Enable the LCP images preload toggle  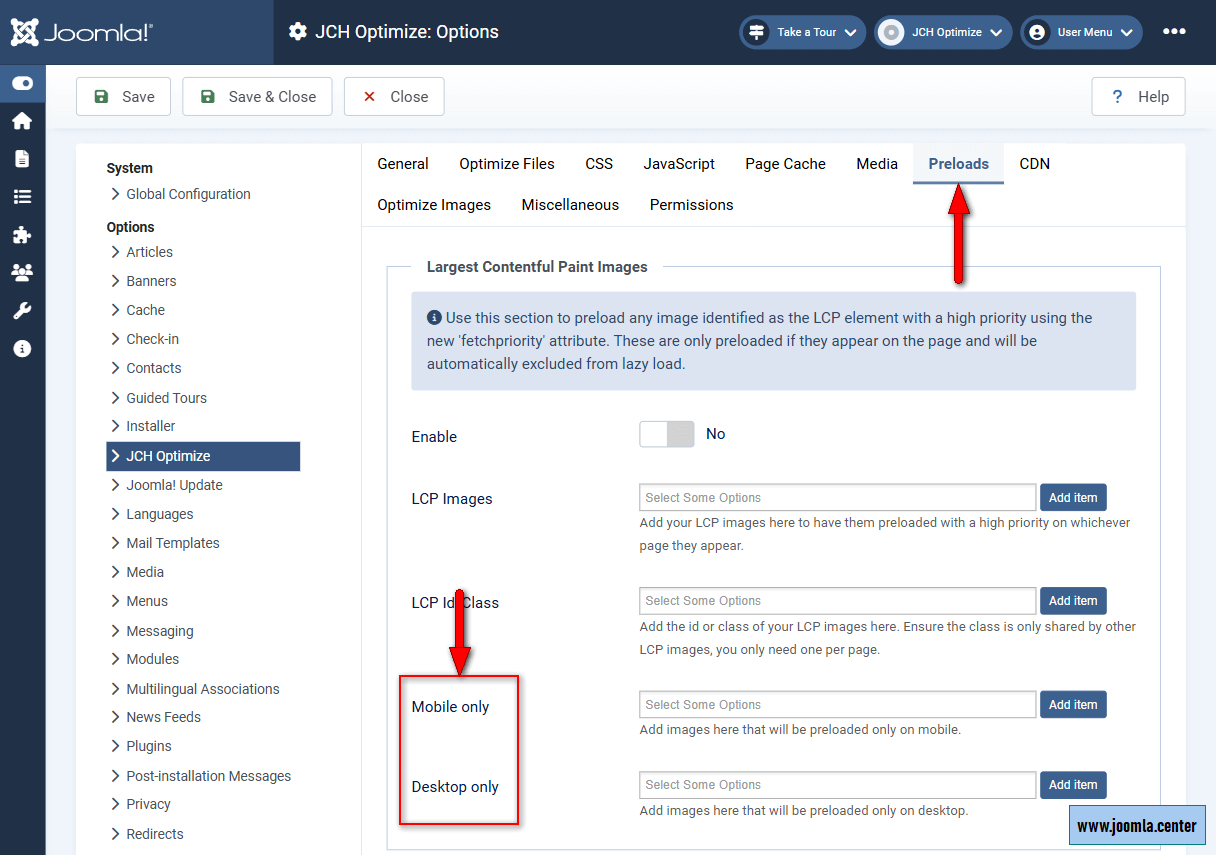(666, 434)
